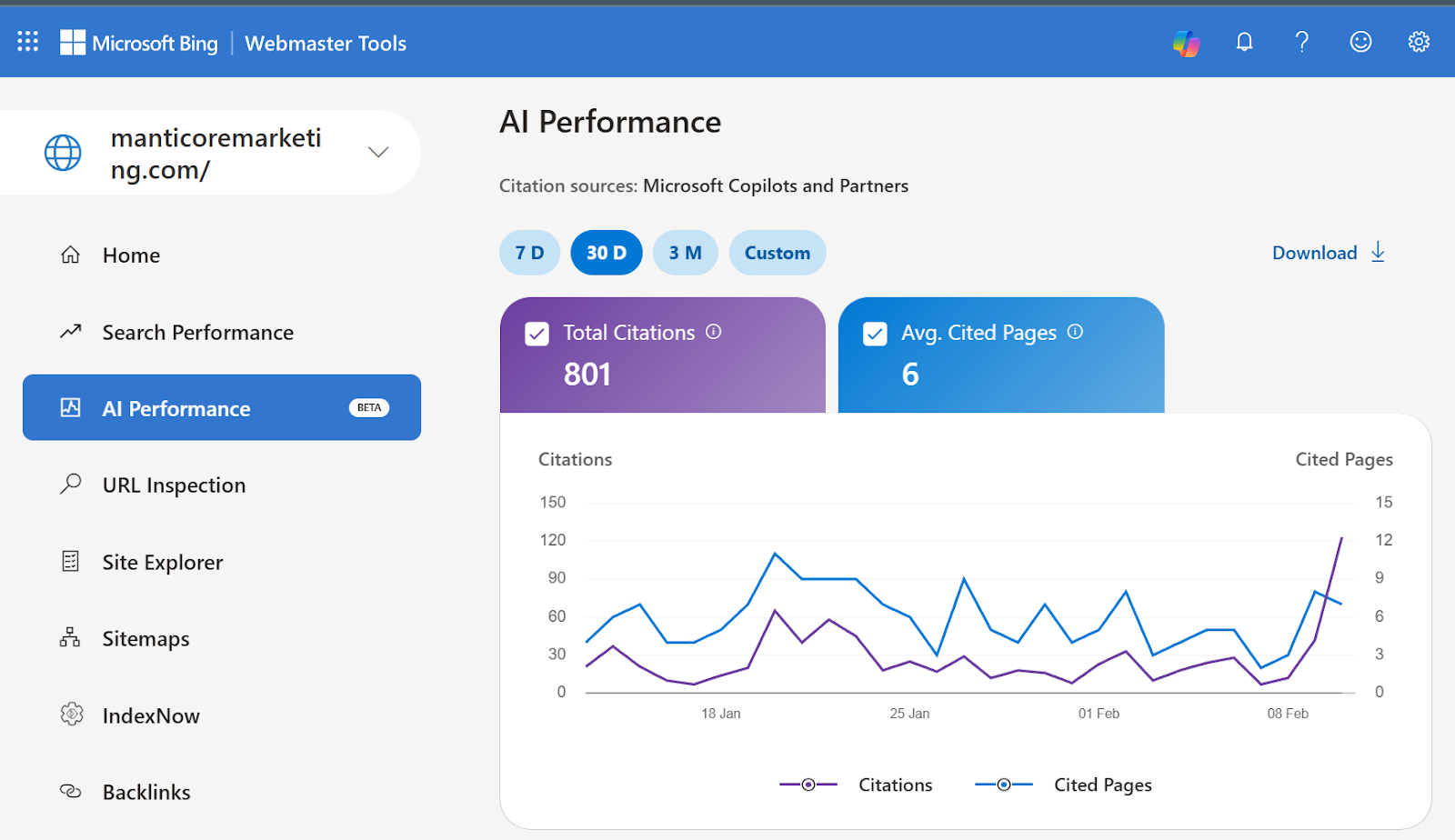Click the AI Performance page heading
Screen dimensions: 1455x840
[x=610, y=122]
